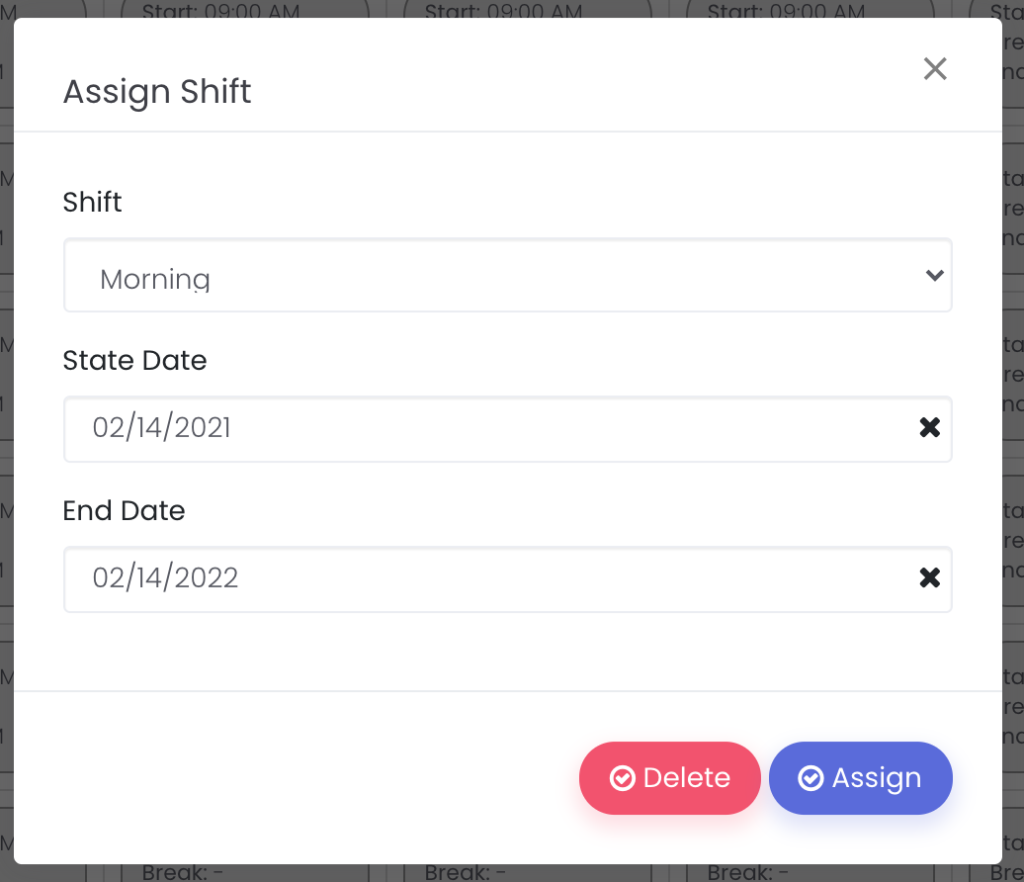
Task: Click the End Date label
Action: tap(123, 511)
